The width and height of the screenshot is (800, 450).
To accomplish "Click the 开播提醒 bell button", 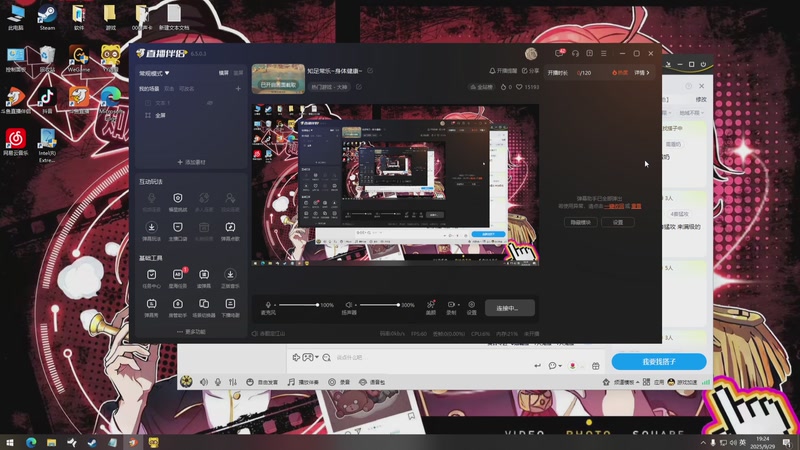I will (x=503, y=71).
